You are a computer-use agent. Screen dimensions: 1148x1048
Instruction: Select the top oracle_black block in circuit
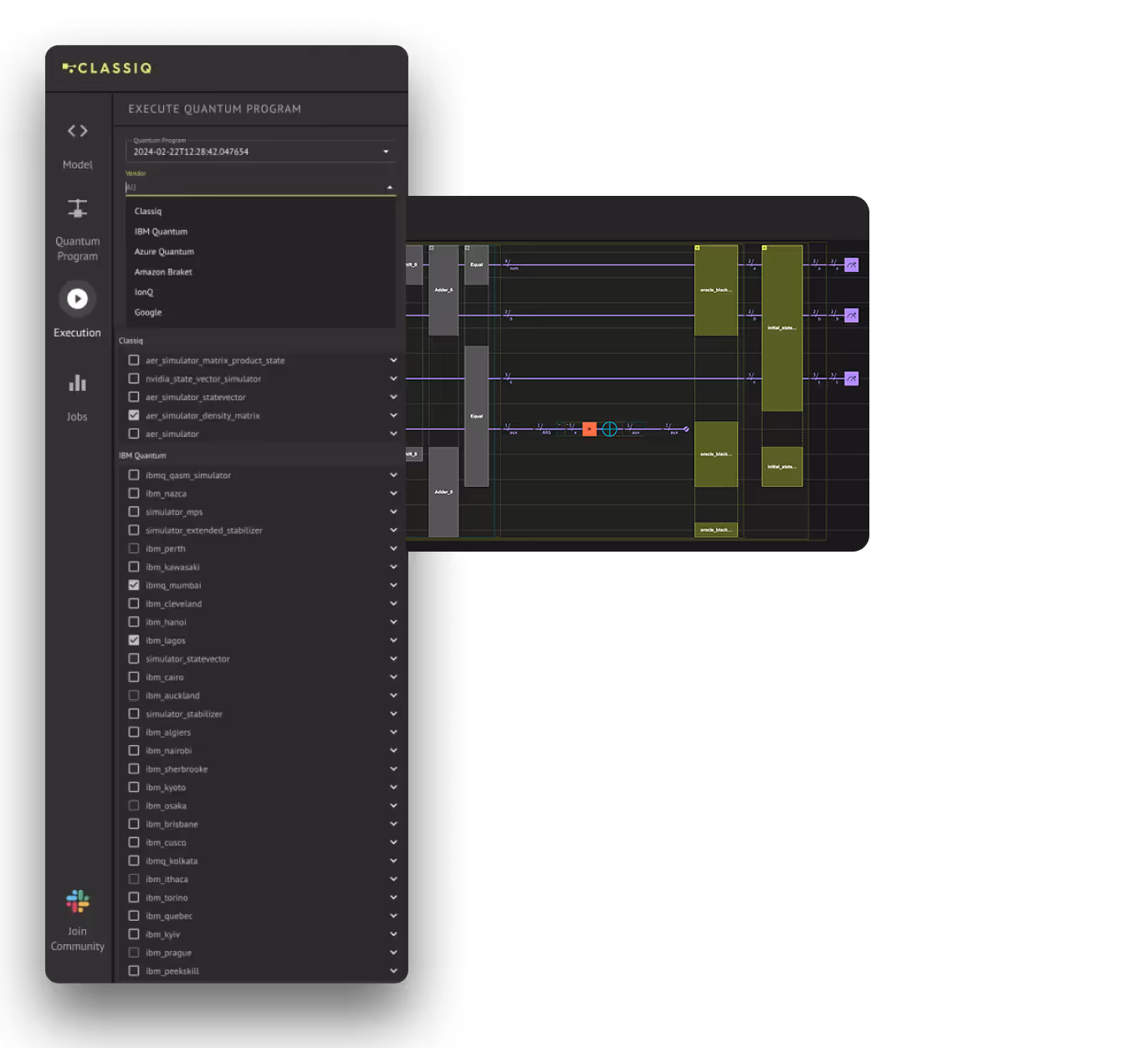[x=716, y=290]
